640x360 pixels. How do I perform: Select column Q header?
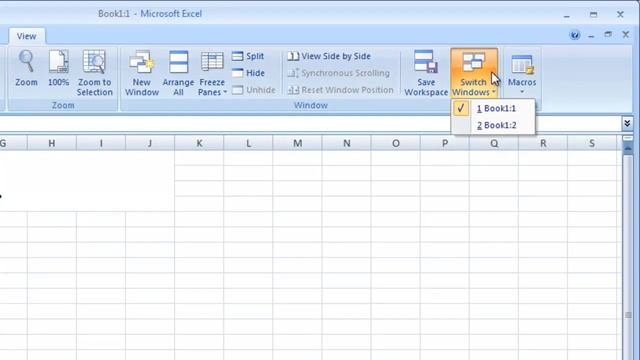point(494,143)
